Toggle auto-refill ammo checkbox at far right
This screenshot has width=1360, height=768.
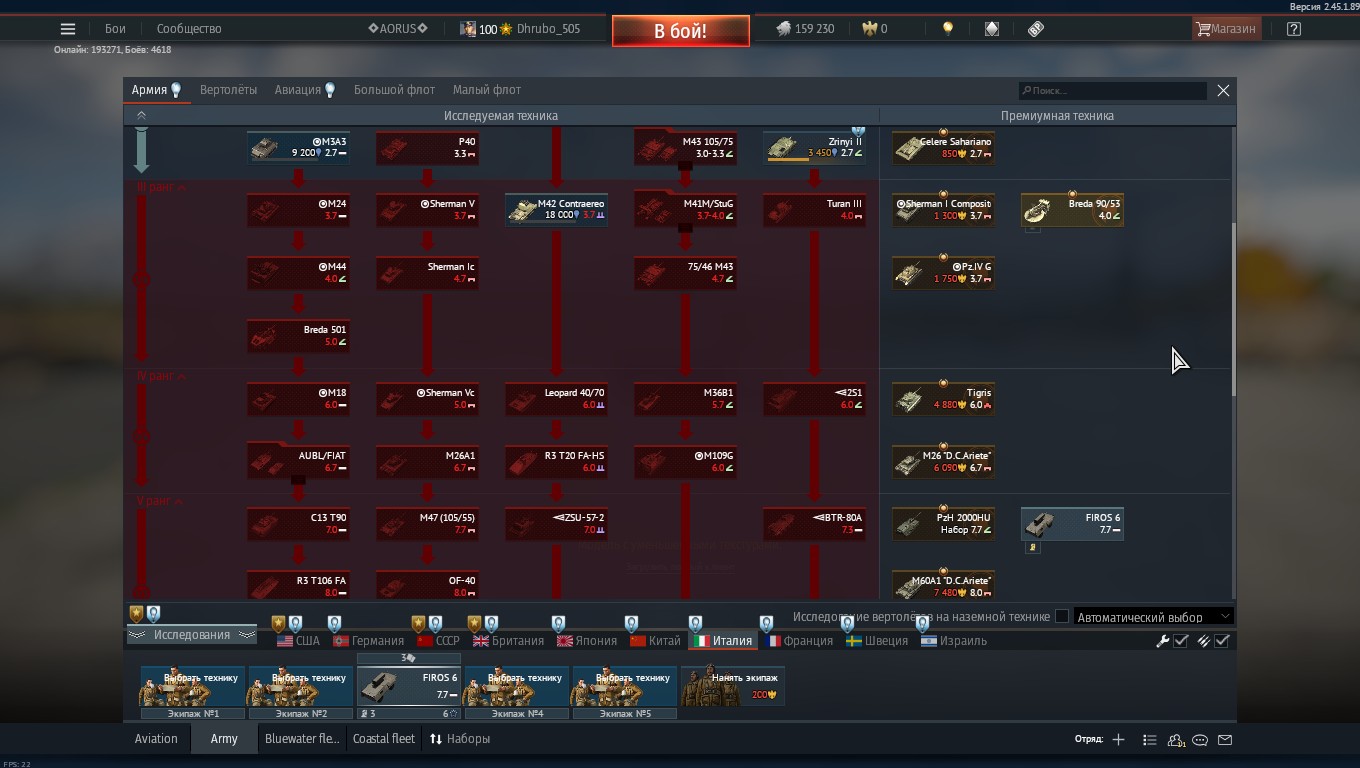click(x=1222, y=641)
